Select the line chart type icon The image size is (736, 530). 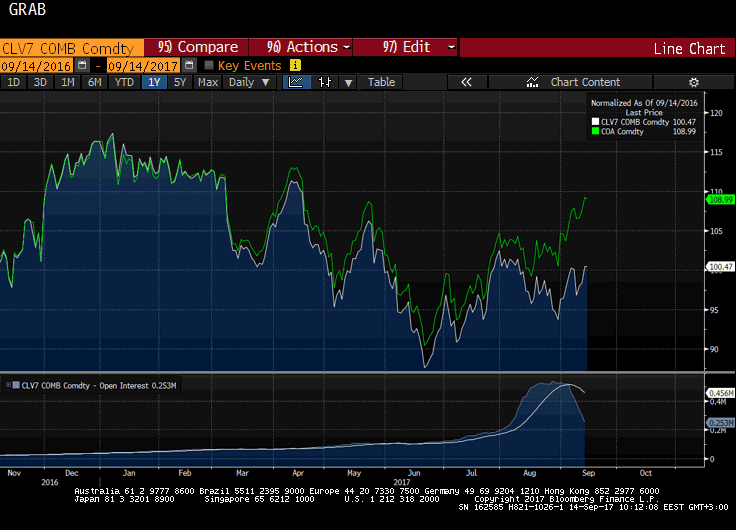(x=297, y=82)
